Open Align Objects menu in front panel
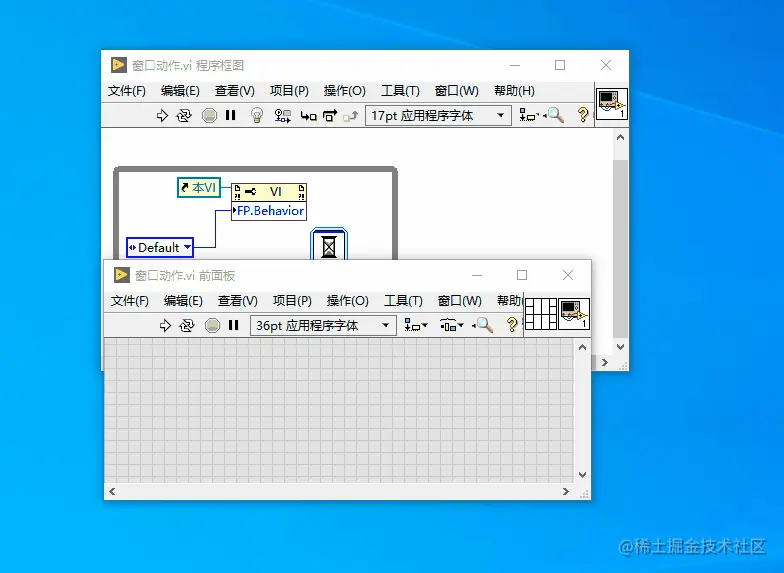The height and width of the screenshot is (573, 784). coord(416,326)
